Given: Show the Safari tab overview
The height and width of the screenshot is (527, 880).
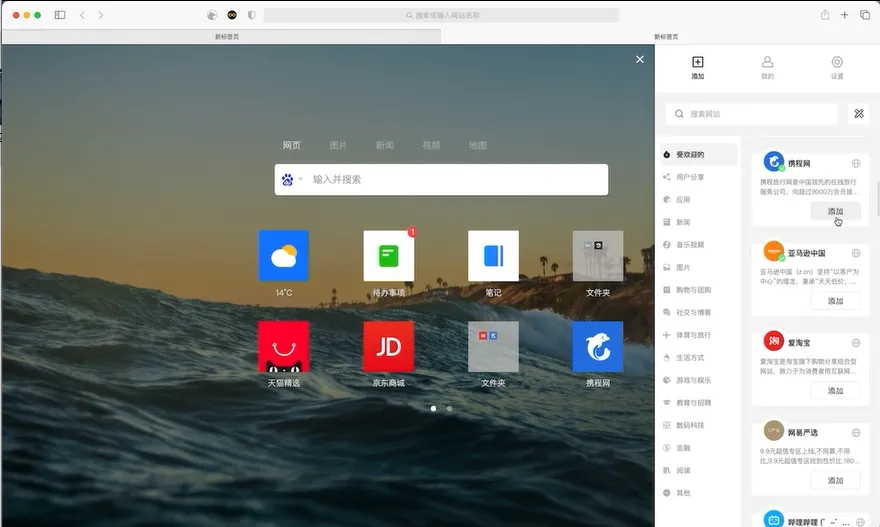Looking at the screenshot, I should coord(865,15).
